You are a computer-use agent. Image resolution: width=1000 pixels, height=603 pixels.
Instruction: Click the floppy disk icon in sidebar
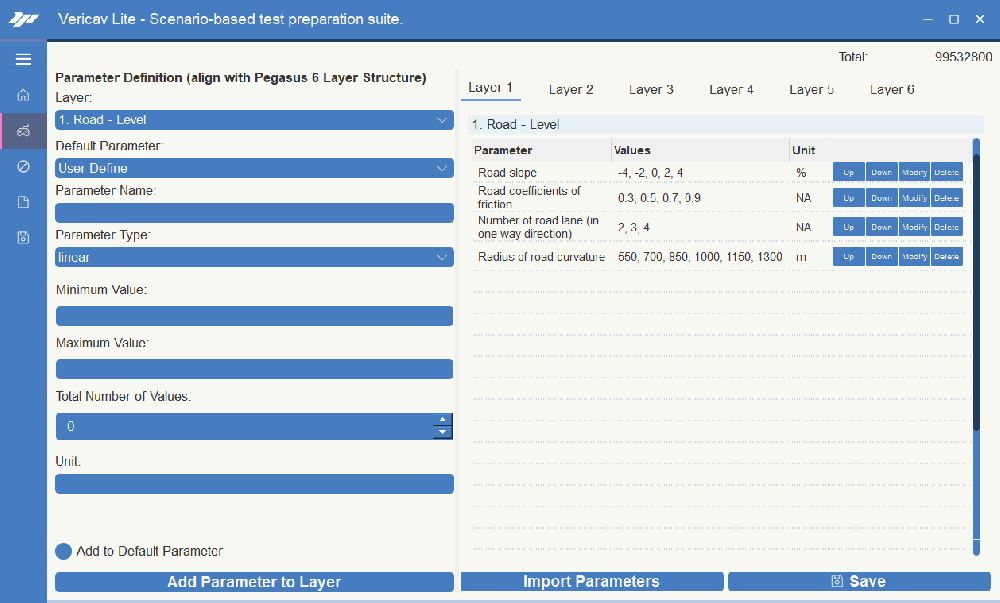click(x=23, y=238)
